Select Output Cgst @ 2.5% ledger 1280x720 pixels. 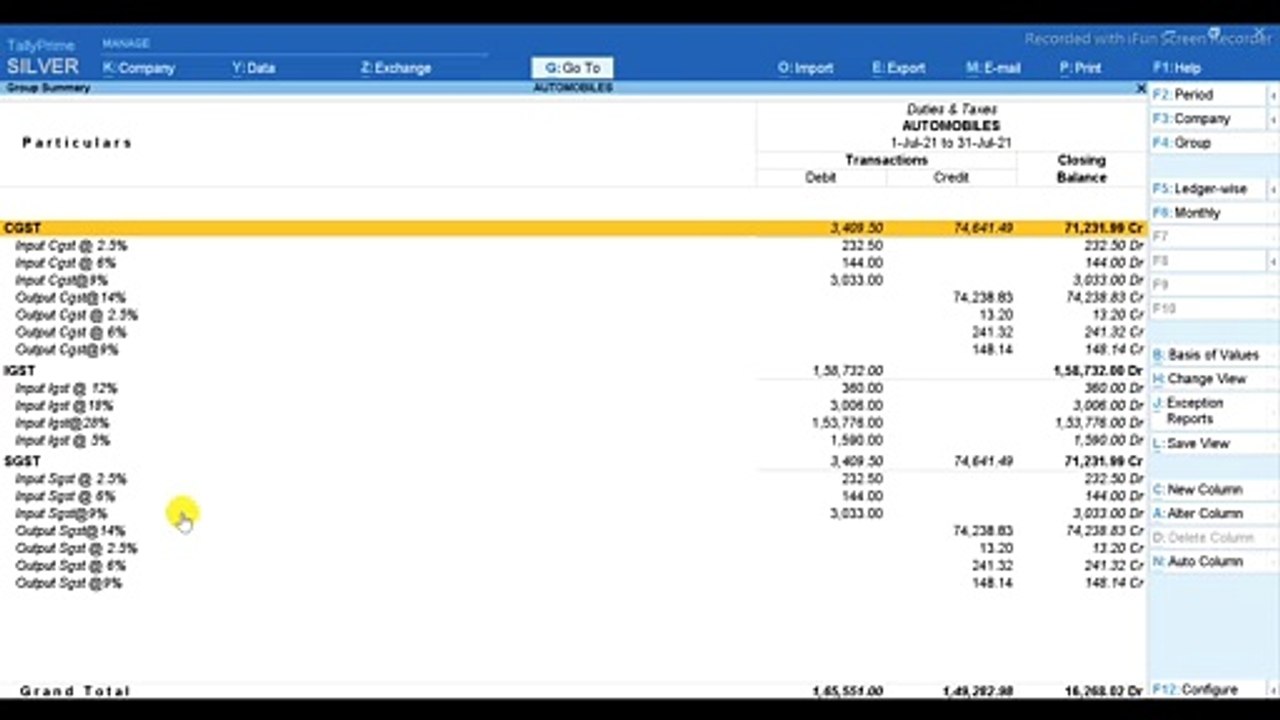coord(76,315)
